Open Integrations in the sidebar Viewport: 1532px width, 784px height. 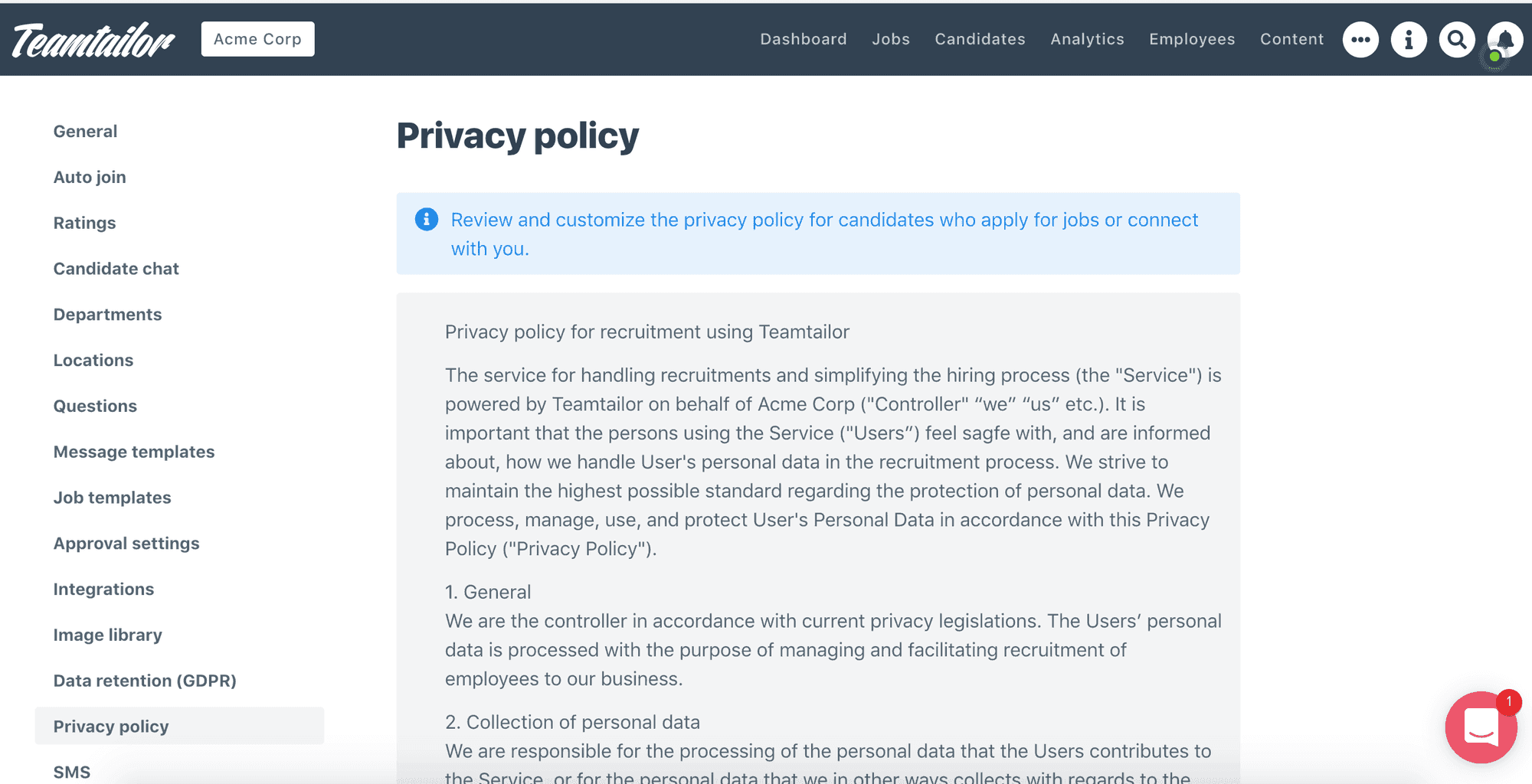[x=103, y=589]
